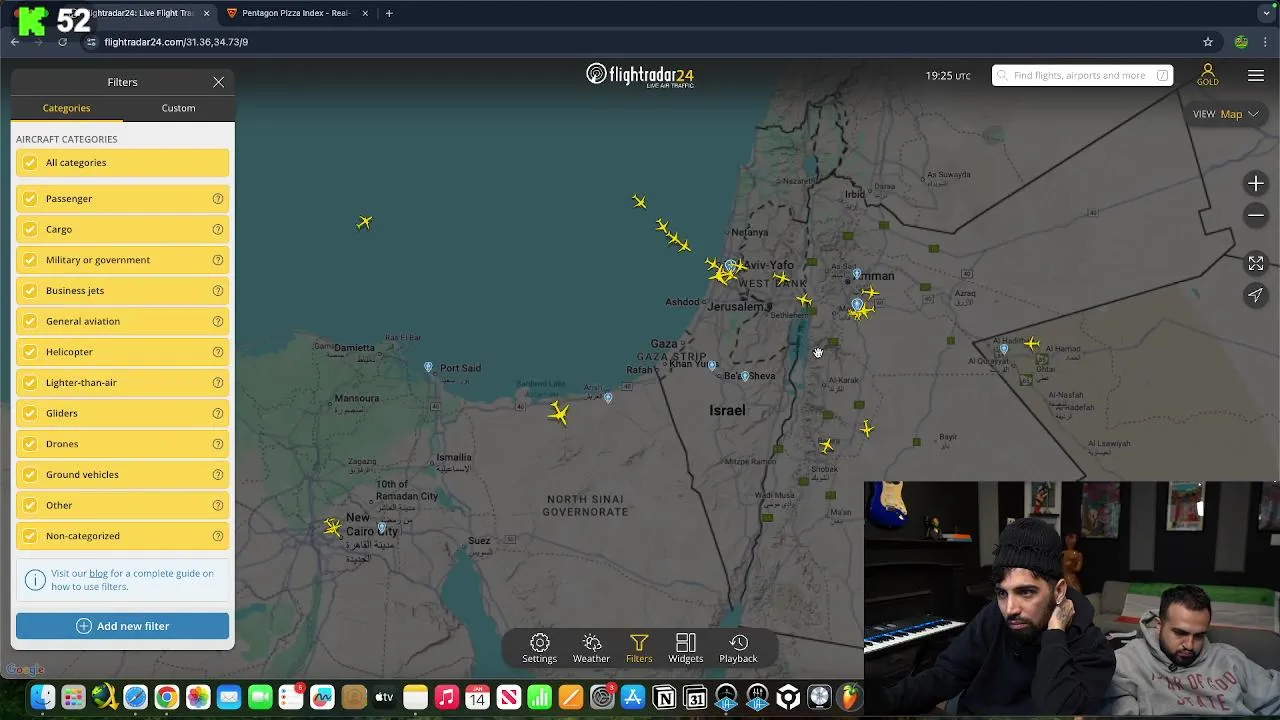Open Music app from the Dock
1280x720 pixels.
coord(446,697)
